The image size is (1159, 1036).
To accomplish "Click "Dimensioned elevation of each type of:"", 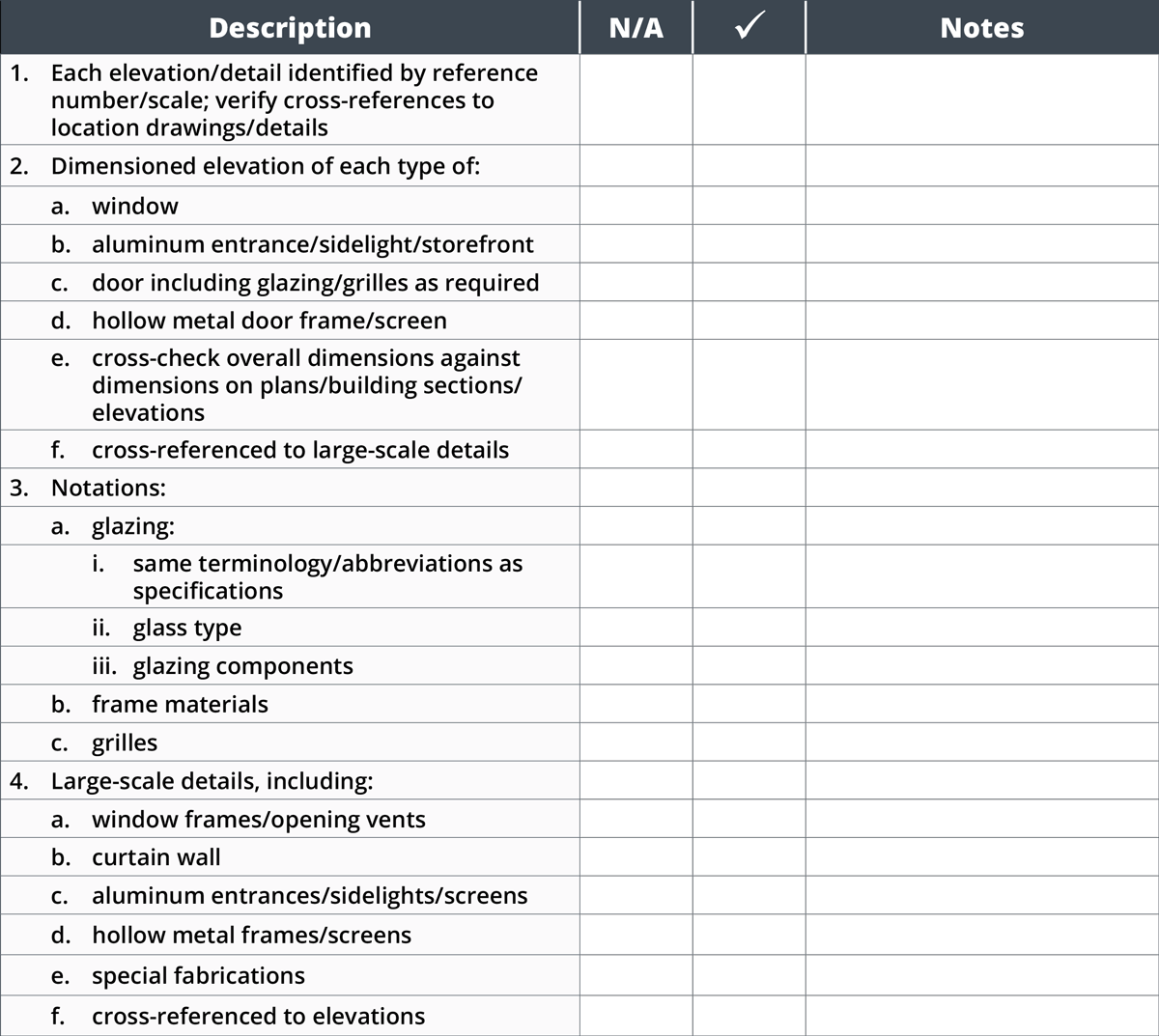I will click(x=266, y=166).
